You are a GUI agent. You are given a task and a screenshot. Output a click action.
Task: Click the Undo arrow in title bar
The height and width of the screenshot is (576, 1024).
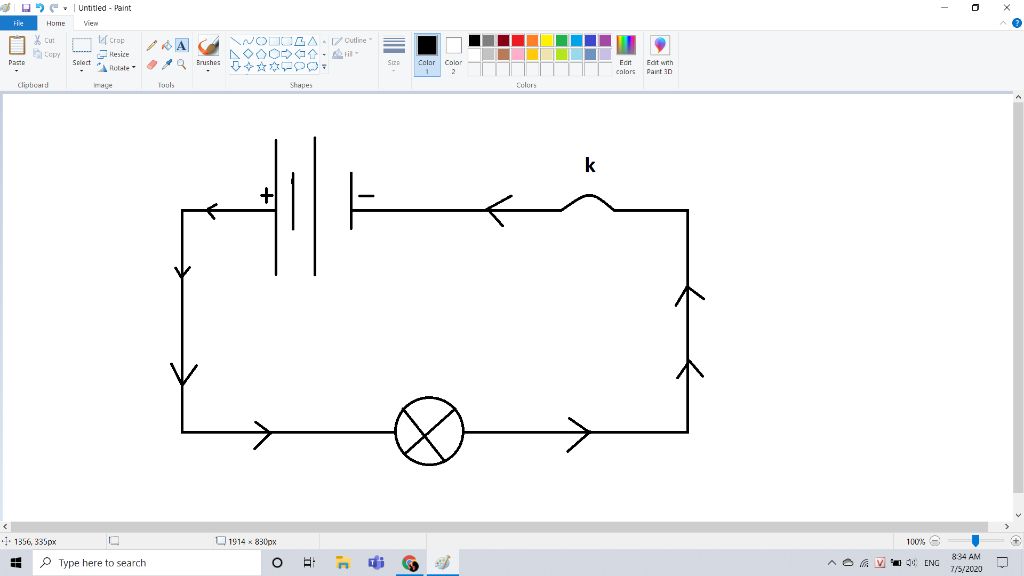click(x=39, y=8)
